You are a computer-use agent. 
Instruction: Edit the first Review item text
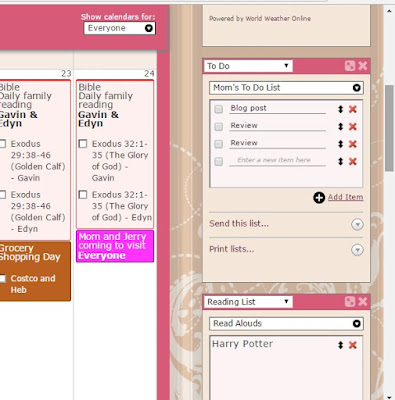click(277, 126)
